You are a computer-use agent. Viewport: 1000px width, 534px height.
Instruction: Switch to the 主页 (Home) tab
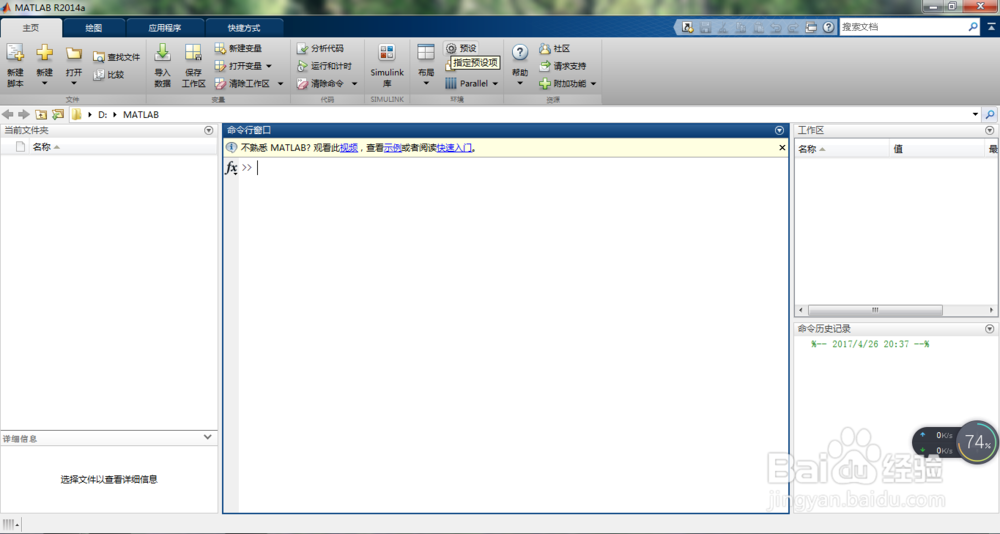[31, 28]
